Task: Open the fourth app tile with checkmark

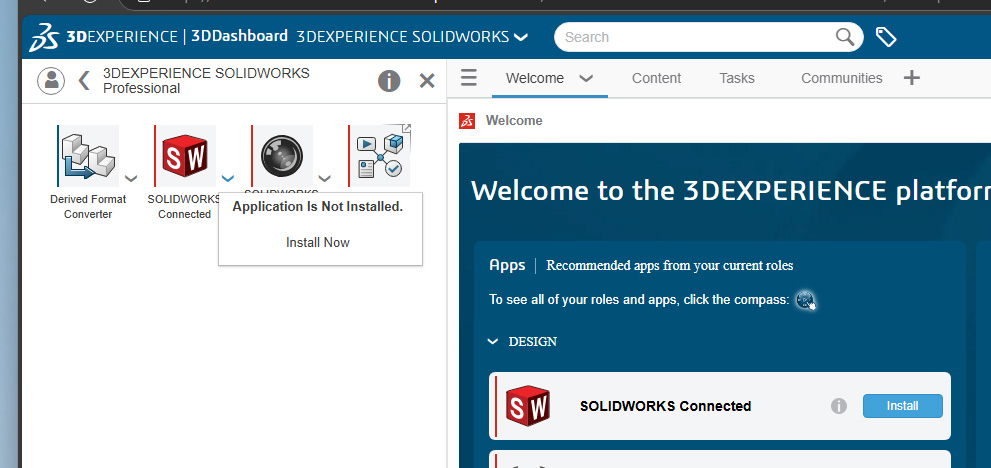Action: pos(379,156)
